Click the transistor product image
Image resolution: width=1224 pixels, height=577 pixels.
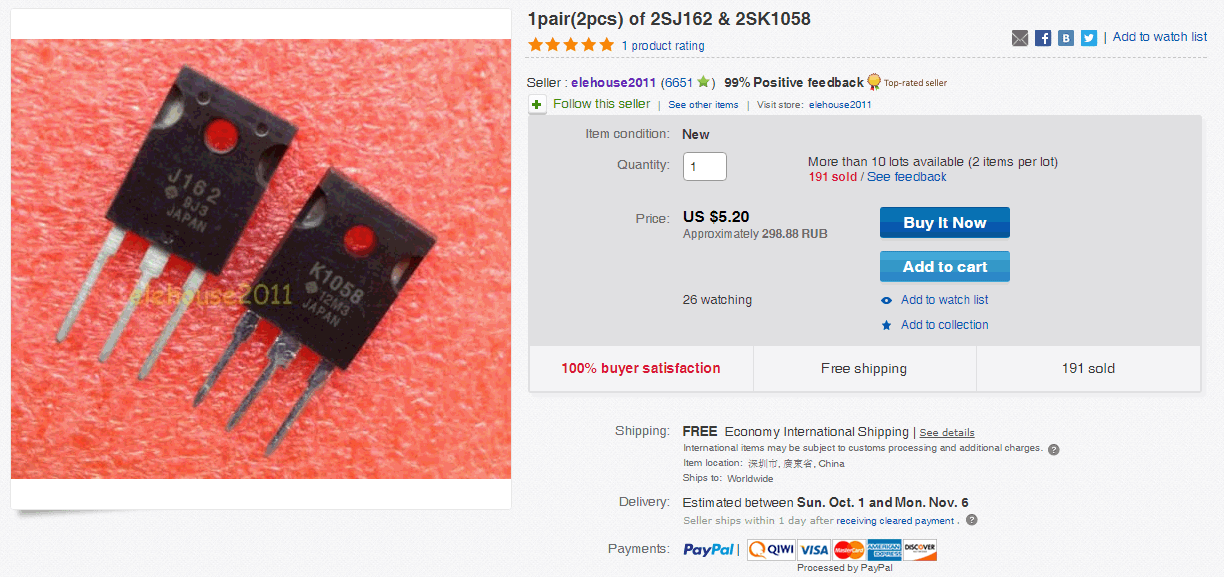[x=261, y=259]
